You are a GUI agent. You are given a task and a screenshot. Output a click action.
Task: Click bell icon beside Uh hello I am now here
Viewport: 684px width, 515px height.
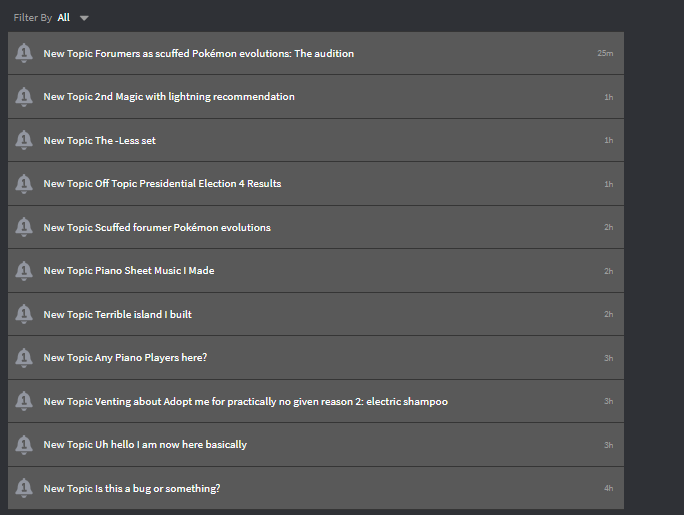pyautogui.click(x=24, y=444)
